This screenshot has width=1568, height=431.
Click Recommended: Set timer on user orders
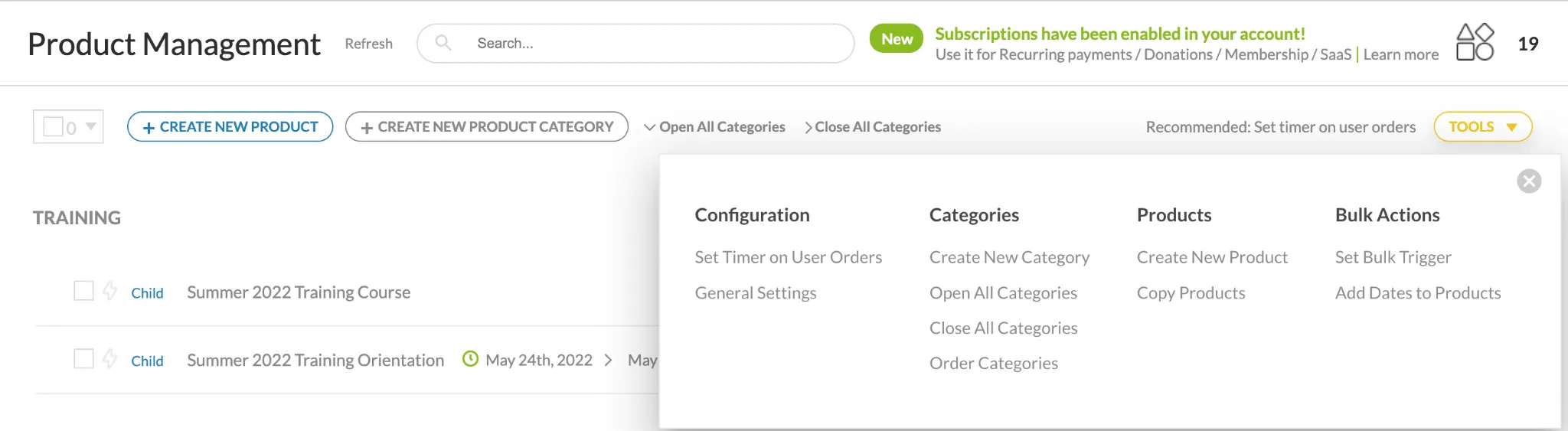[1280, 127]
